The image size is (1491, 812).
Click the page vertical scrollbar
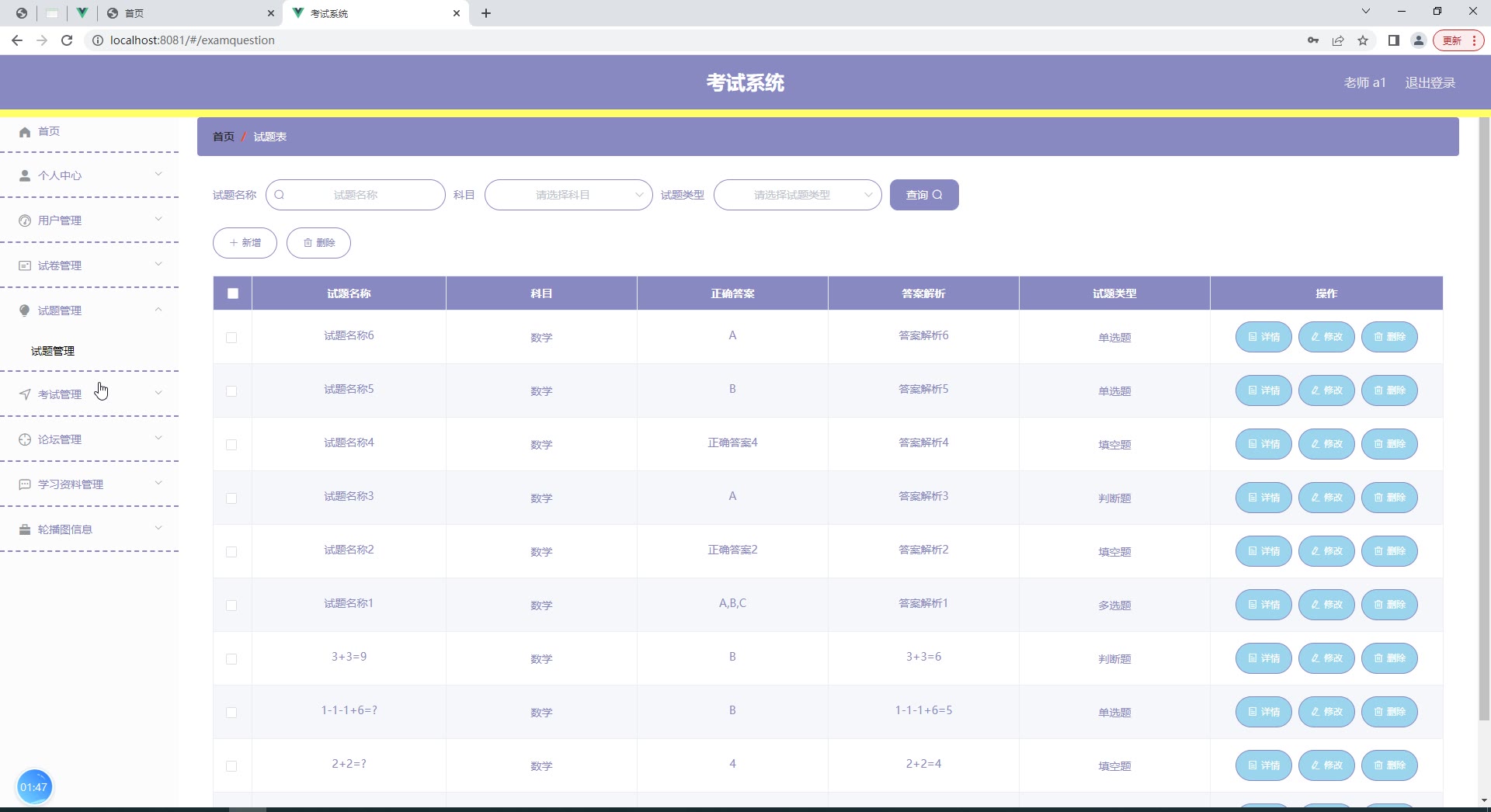pos(1484,419)
